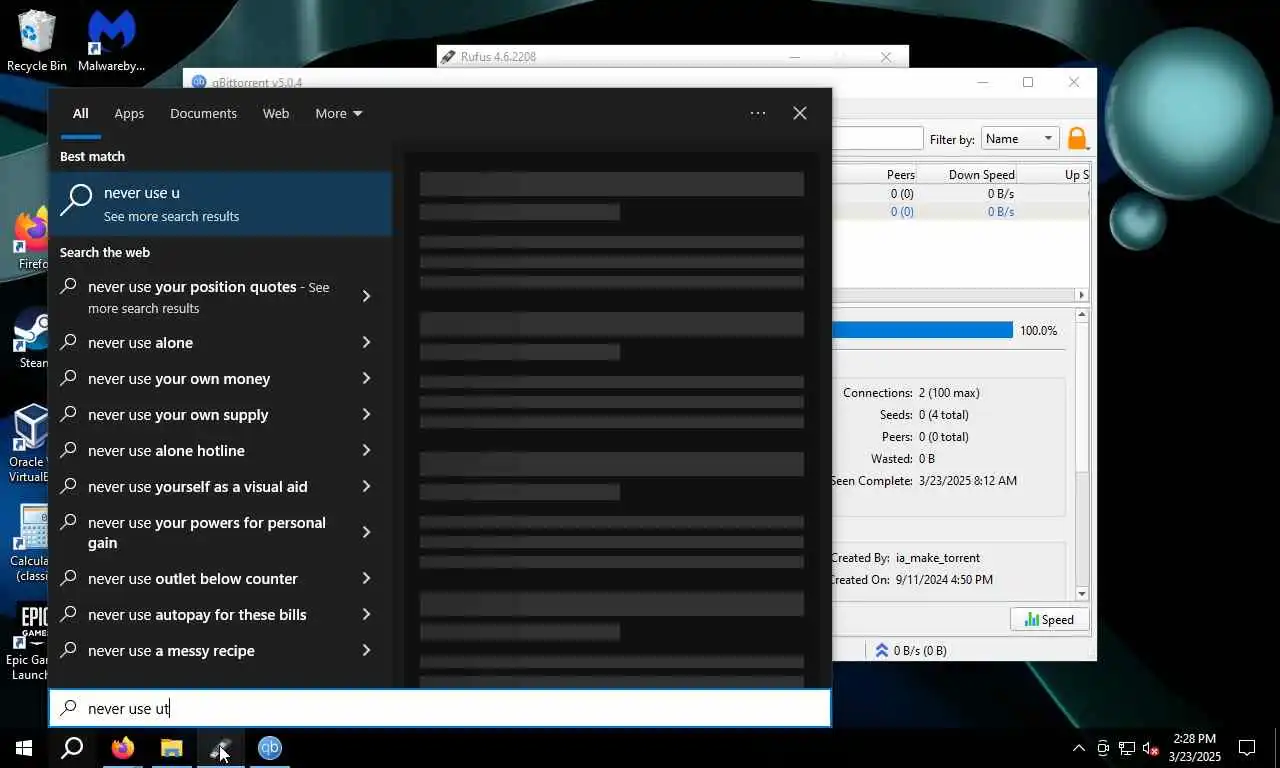Screen dimensions: 1280x768
Task: Click the qBittorrent details pane vertical scrollbar
Action: tap(1082, 454)
